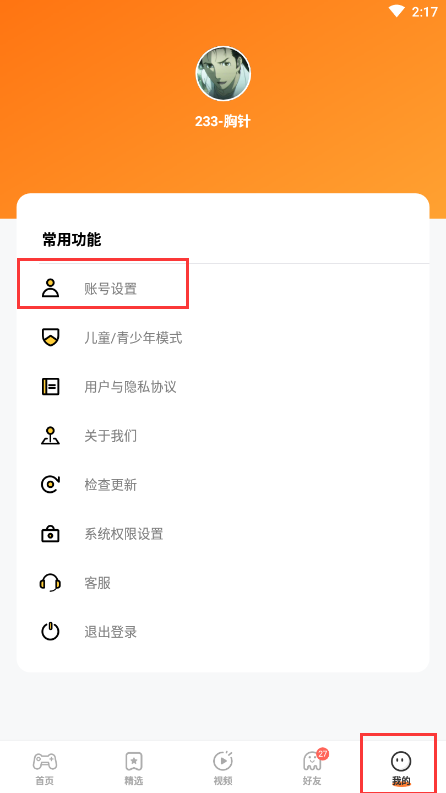Screen dimensions: 446x793
Task: Open the 关于我们 page
Action: (x=223, y=436)
